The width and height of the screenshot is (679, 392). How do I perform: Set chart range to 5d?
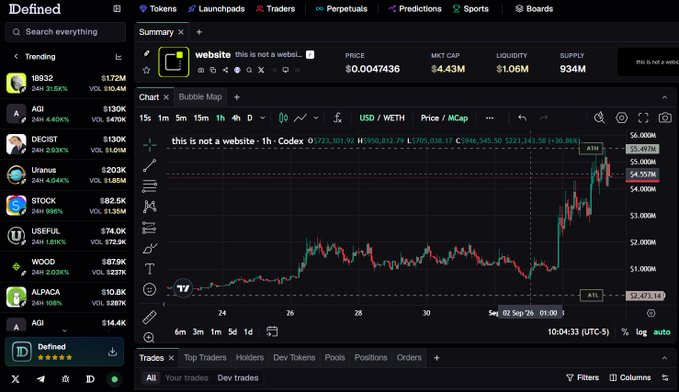(x=233, y=332)
